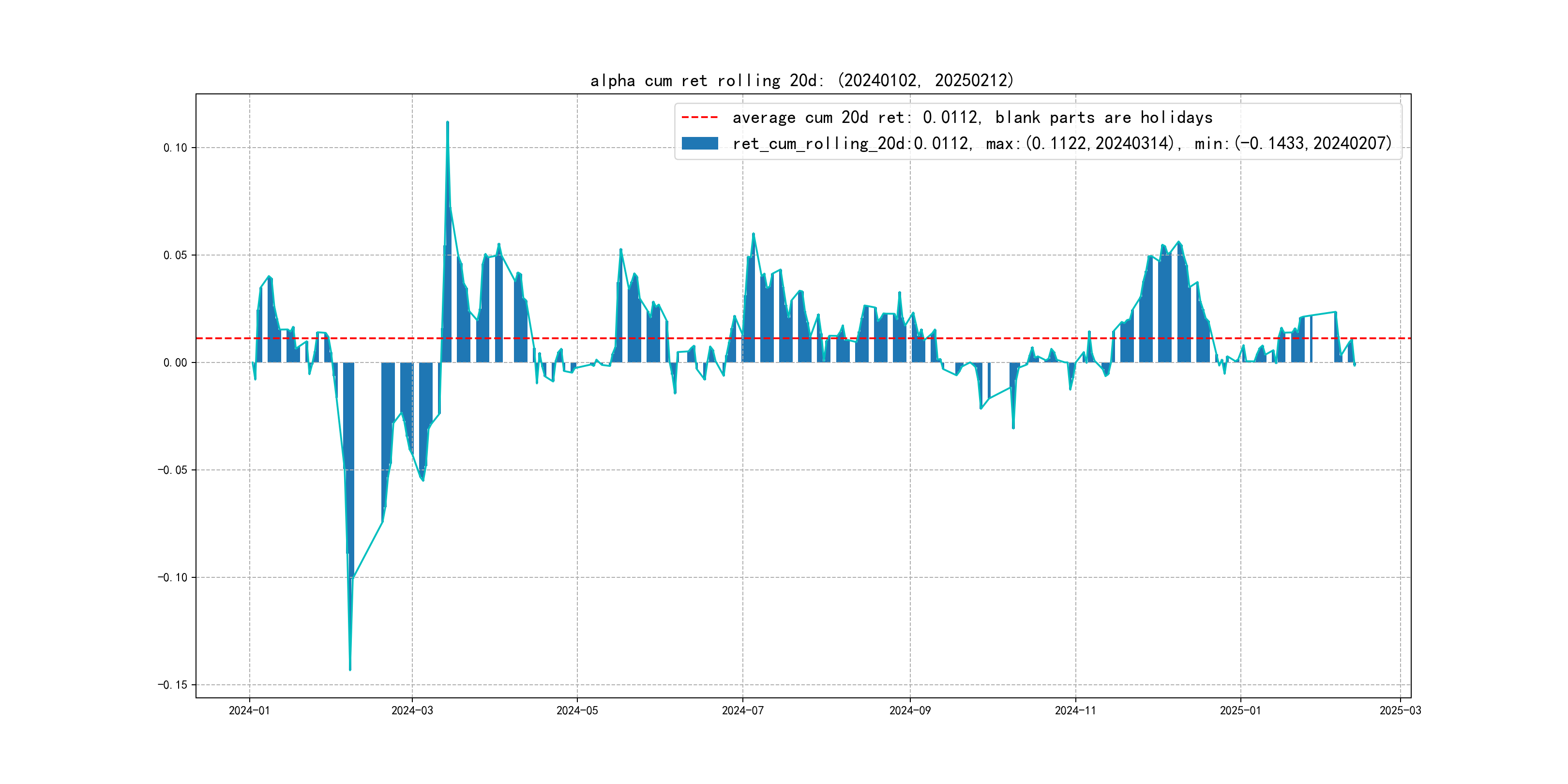Click the x-axis label 2024-05
The height and width of the screenshot is (784, 1568).
point(577,710)
